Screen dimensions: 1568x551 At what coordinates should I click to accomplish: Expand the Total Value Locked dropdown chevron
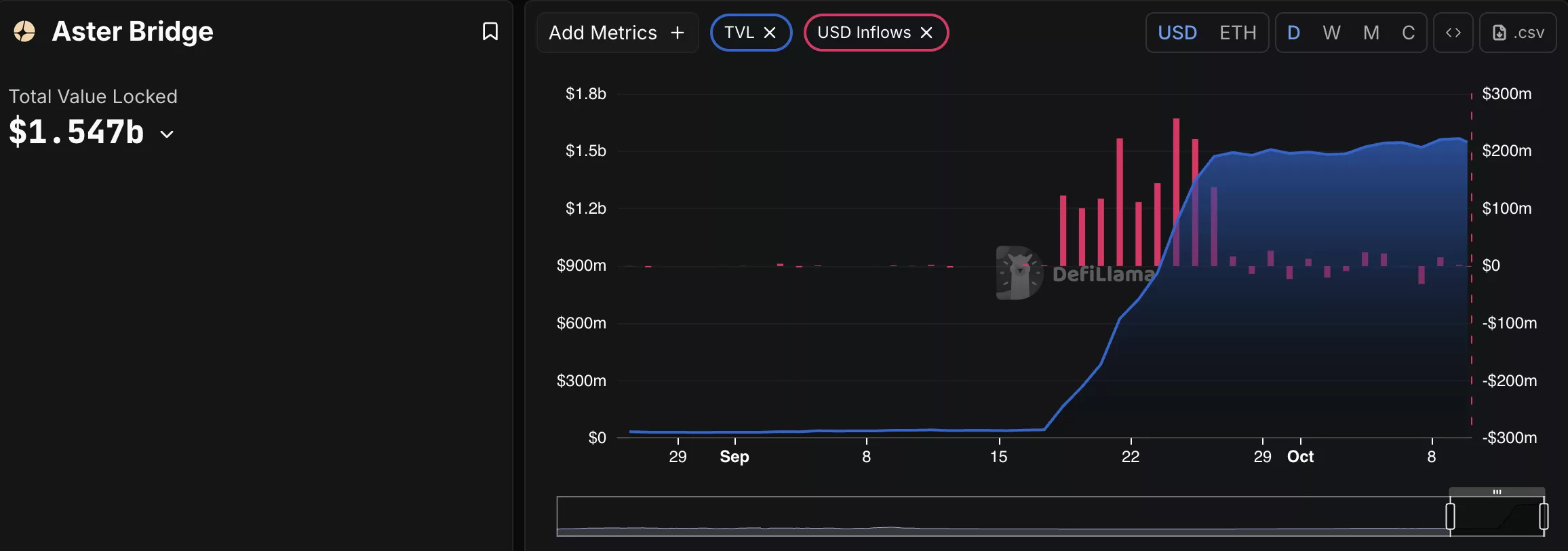click(167, 134)
